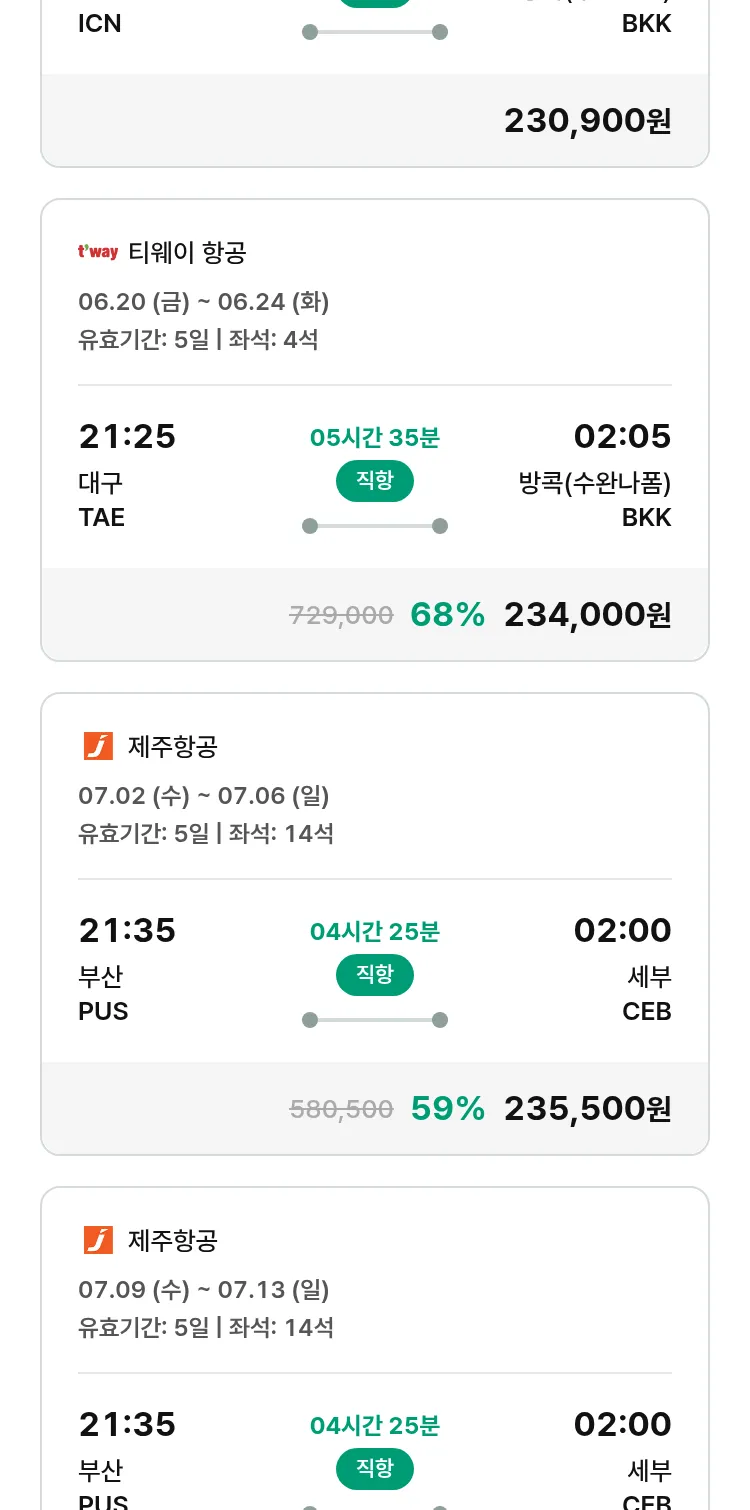Image resolution: width=750 pixels, height=1510 pixels.
Task: Click the 59% discount label
Action: (447, 1109)
